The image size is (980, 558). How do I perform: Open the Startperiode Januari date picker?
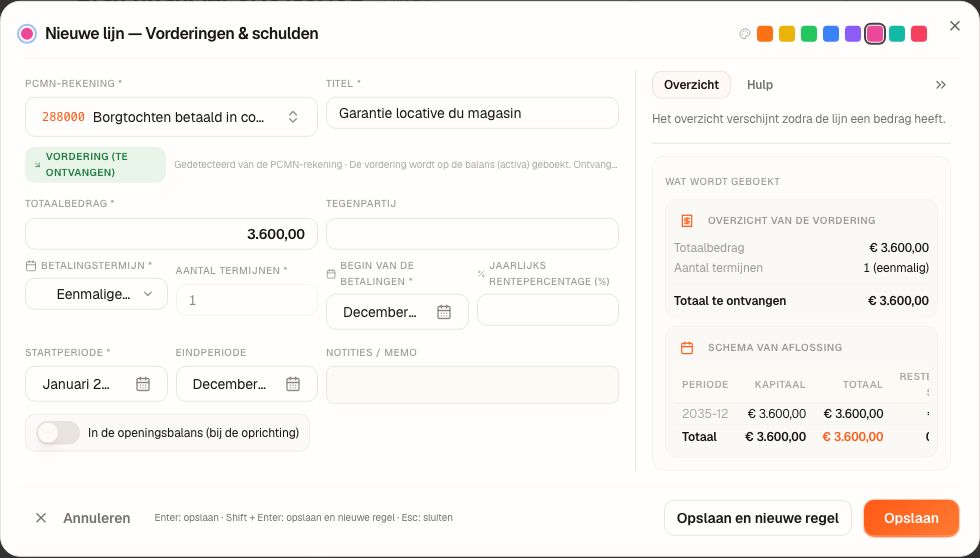[96, 384]
